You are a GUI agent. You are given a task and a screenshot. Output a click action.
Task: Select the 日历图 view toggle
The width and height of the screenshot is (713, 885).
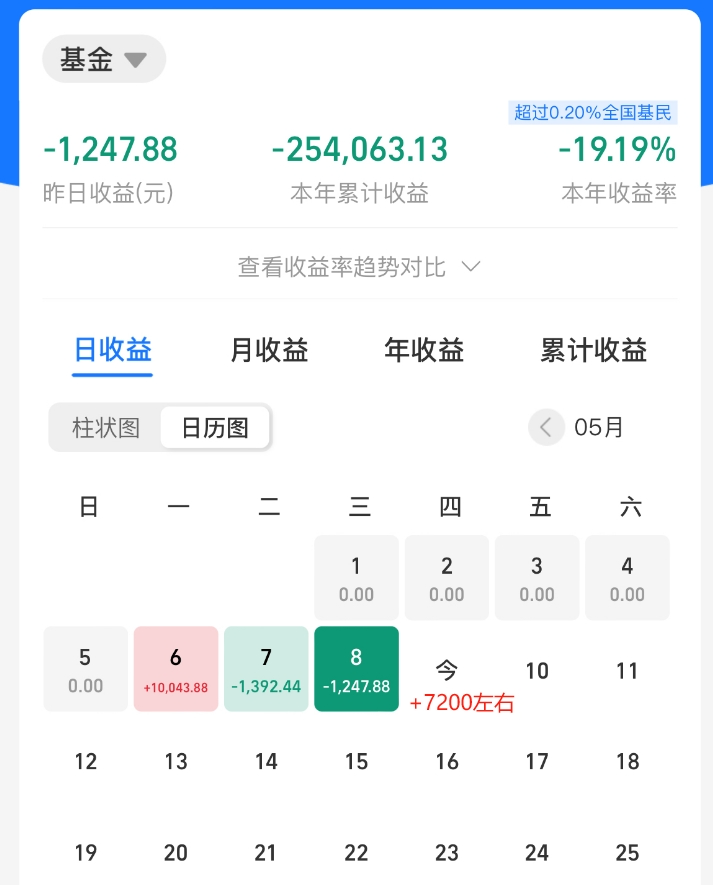[215, 427]
